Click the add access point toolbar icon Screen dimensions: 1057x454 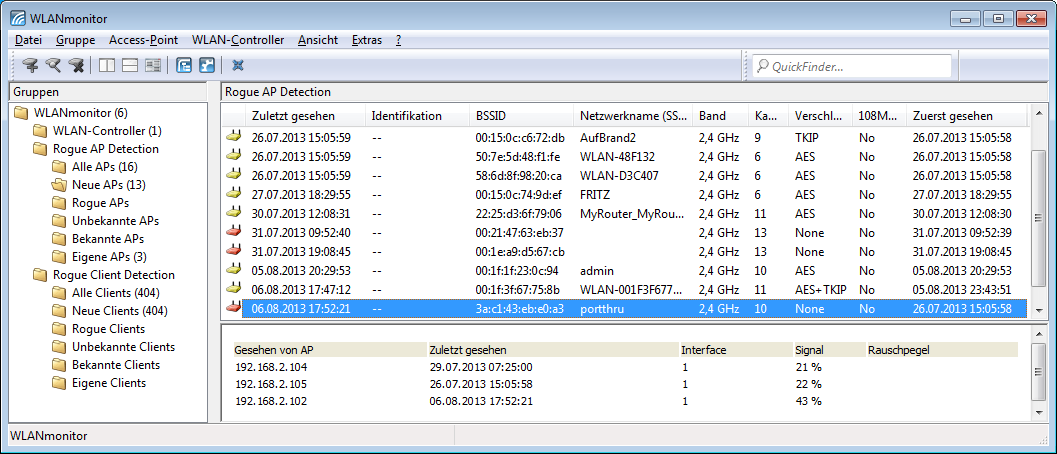[31, 66]
